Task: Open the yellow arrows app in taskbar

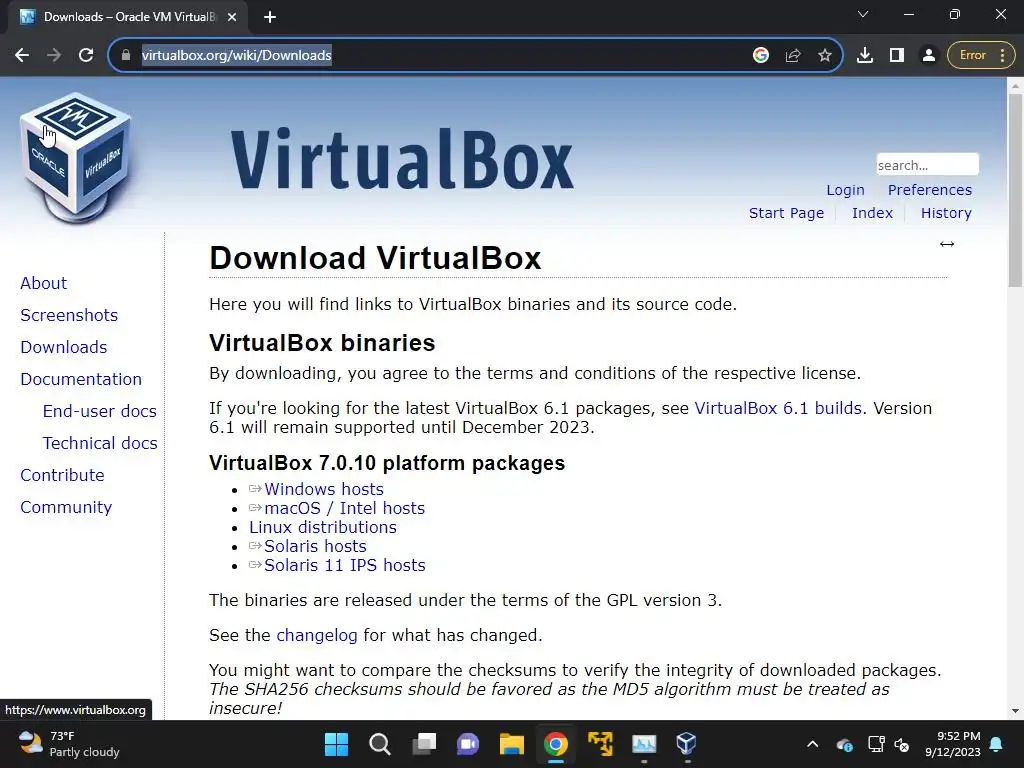Action: click(600, 744)
